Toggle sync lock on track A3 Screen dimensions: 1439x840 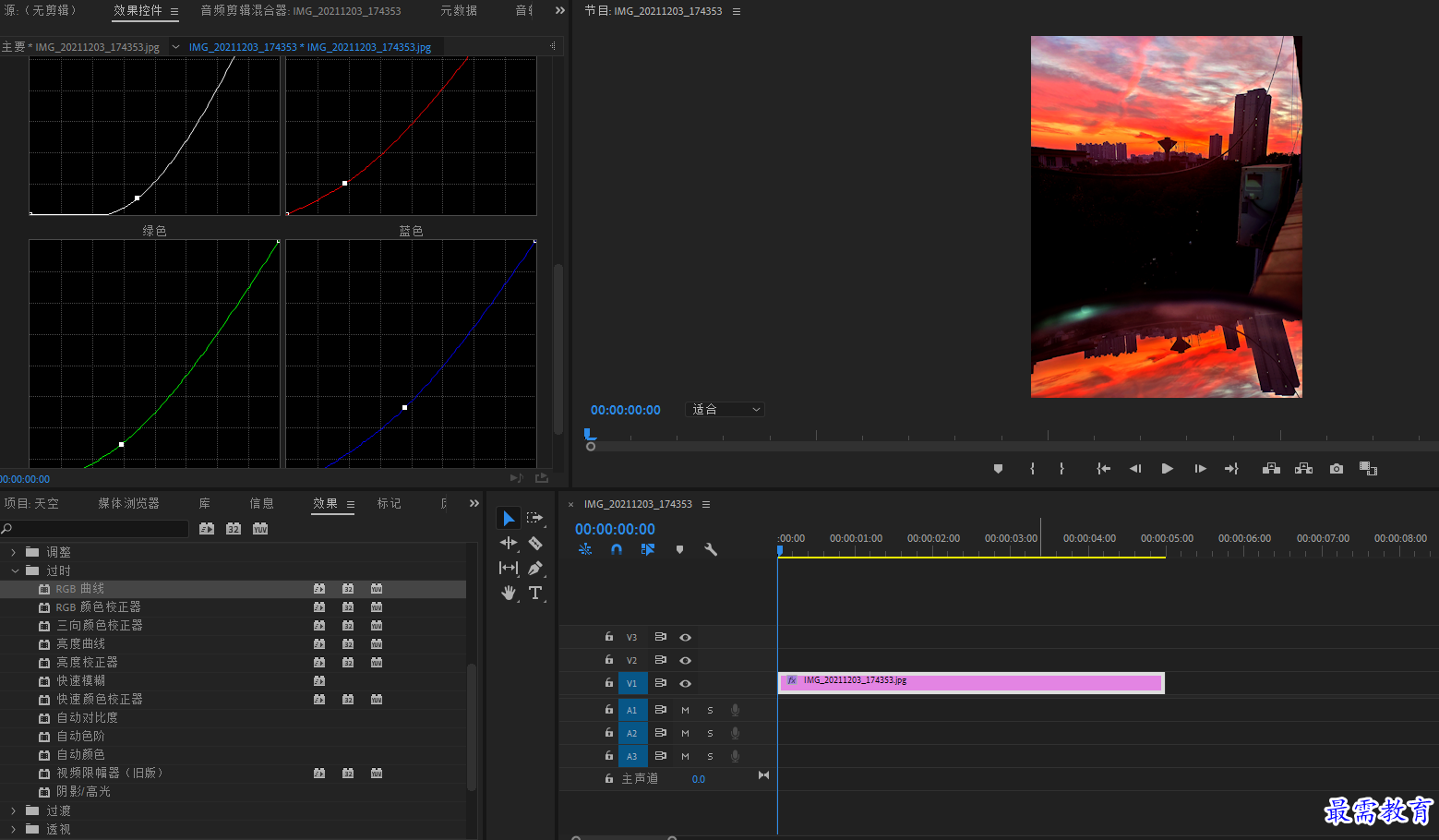[x=660, y=756]
